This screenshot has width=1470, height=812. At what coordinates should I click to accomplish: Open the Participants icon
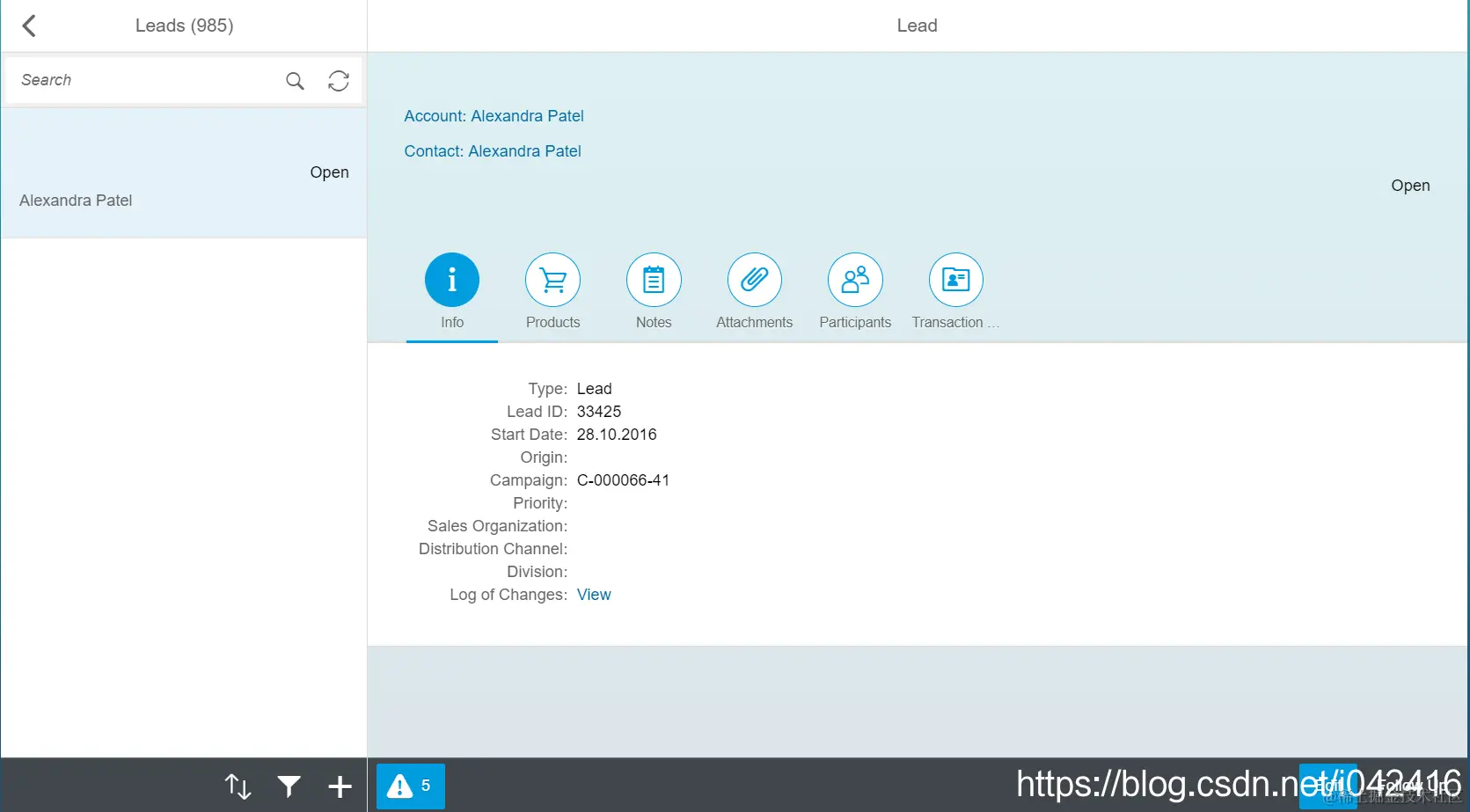click(x=855, y=280)
